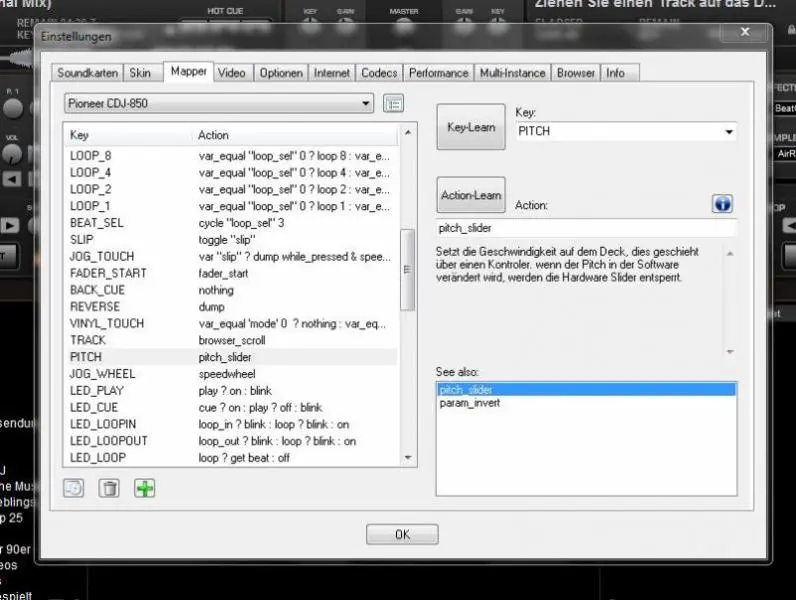Open the blue action info icon
The height and width of the screenshot is (600, 796).
tap(722, 204)
